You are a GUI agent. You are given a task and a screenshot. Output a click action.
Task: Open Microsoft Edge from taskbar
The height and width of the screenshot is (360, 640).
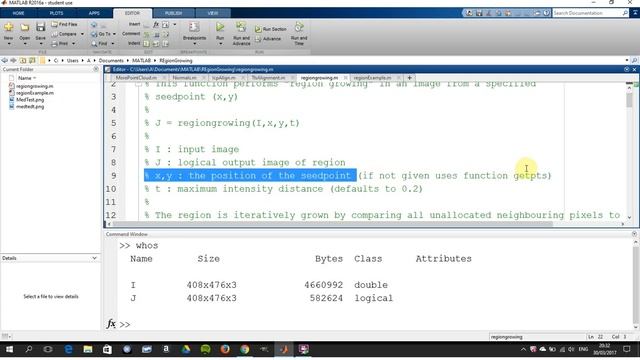coord(68,349)
